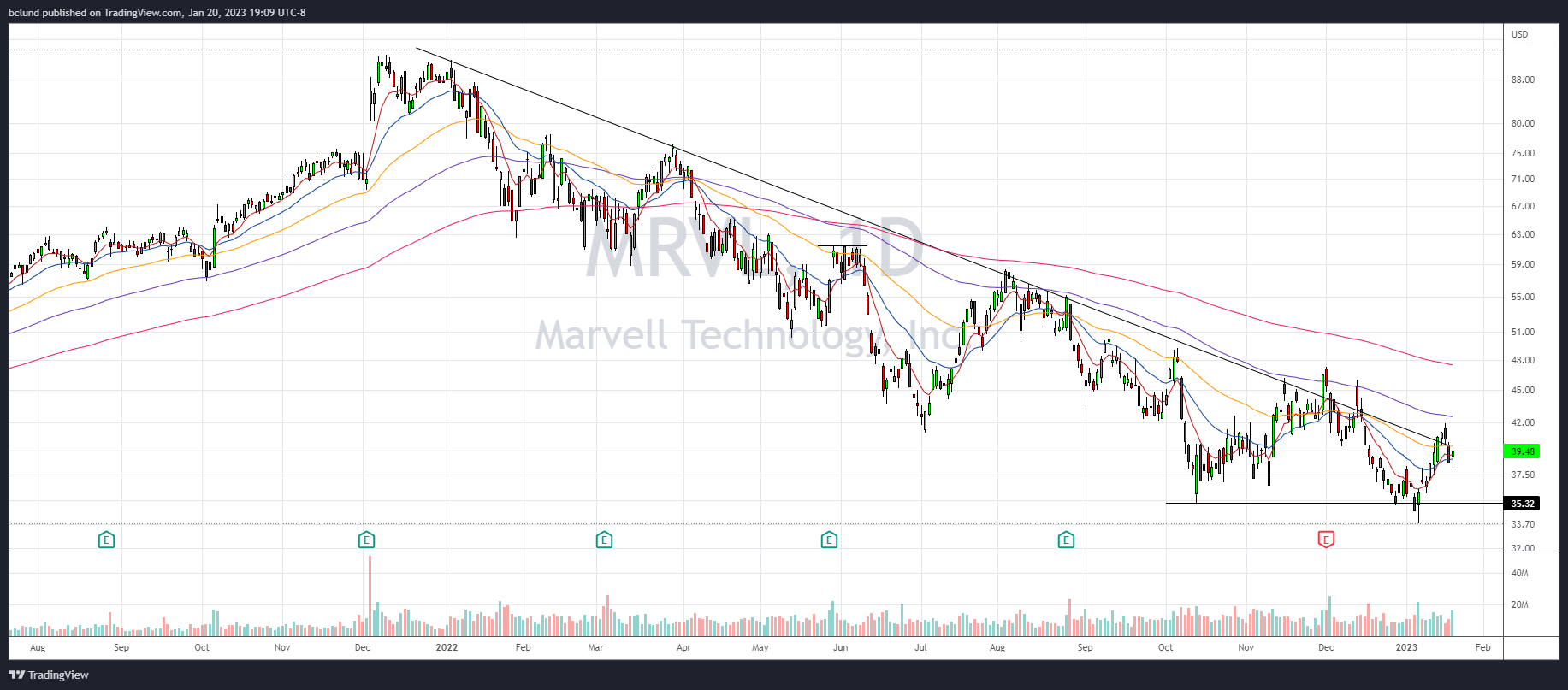Click the May label on time axis
Screen dimensions: 1568x690
pyautogui.click(x=760, y=647)
